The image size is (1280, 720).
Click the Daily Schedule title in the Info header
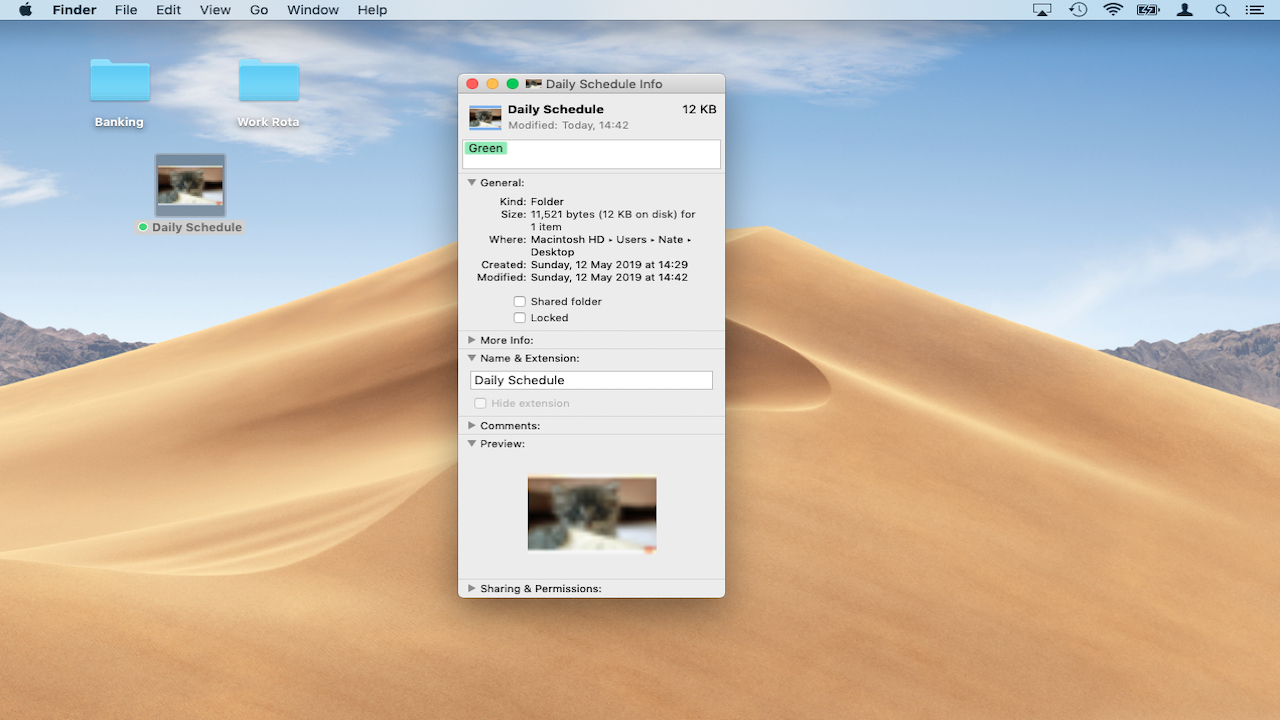556,109
